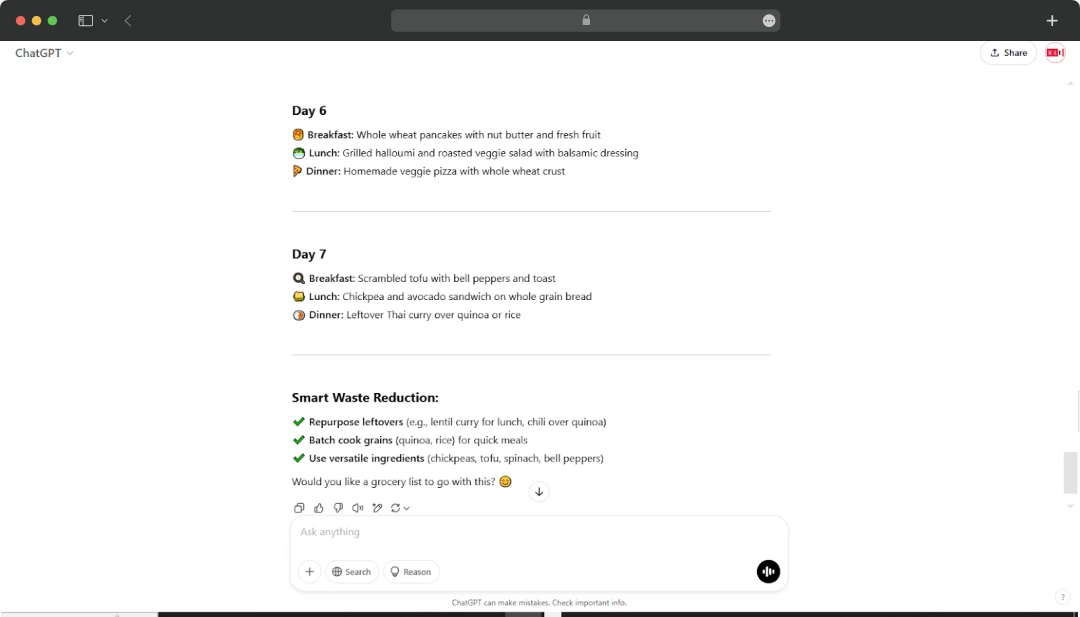This screenshot has height=617, width=1080.
Task: Toggle the browser sidebar panel
Action: (85, 19)
